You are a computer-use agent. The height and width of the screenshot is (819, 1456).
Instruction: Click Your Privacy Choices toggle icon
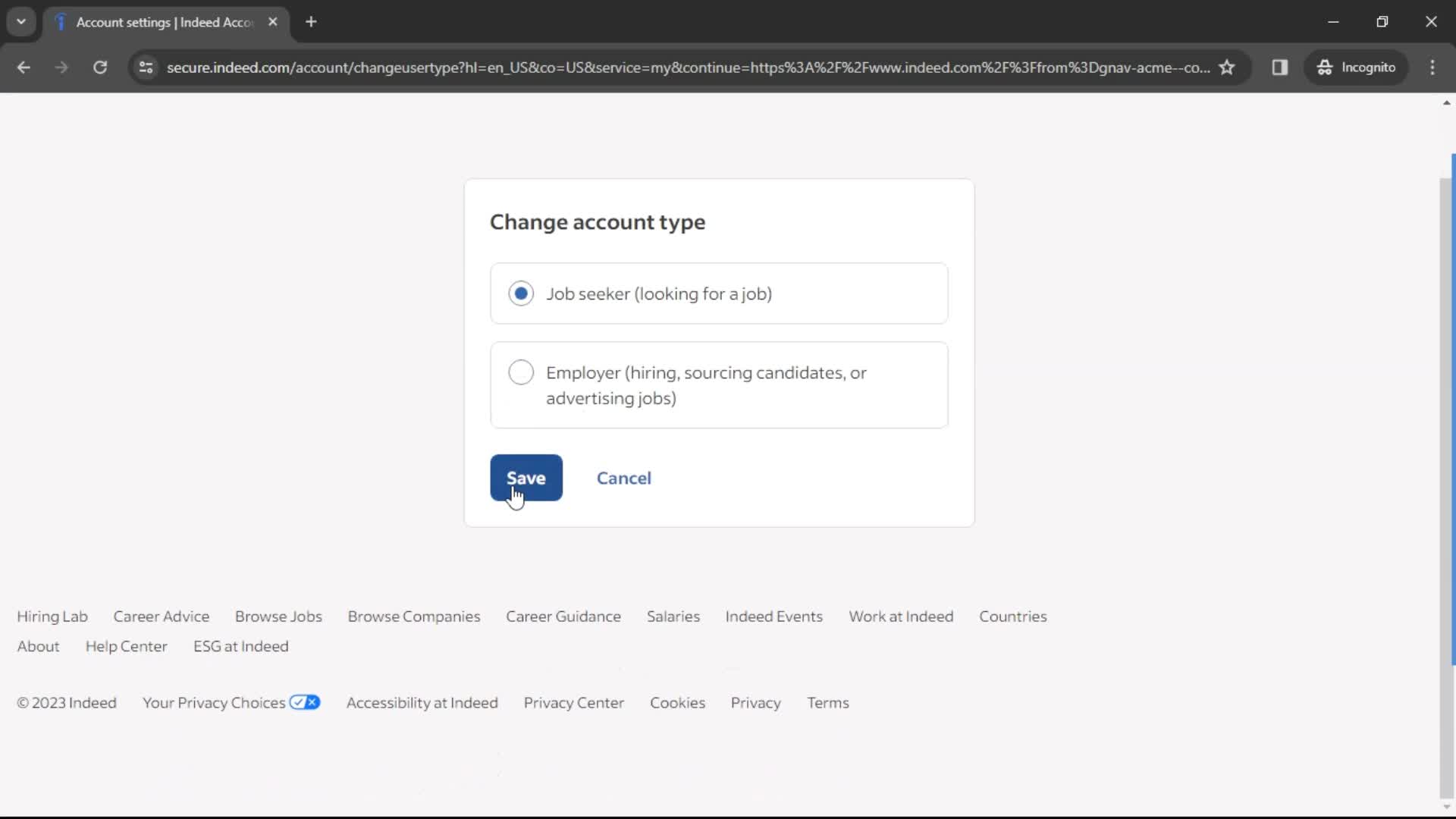coord(305,702)
